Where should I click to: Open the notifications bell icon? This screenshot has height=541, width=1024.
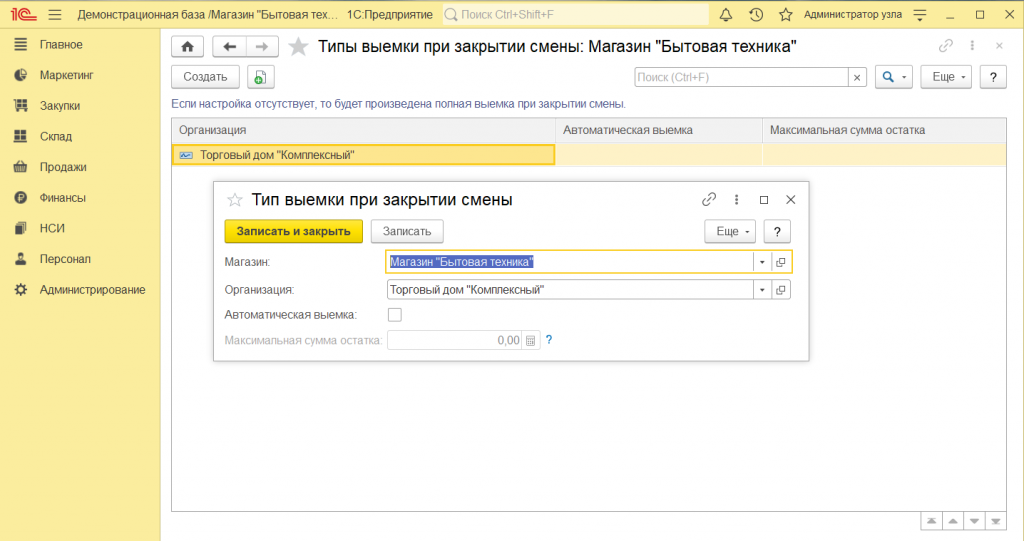tap(725, 15)
